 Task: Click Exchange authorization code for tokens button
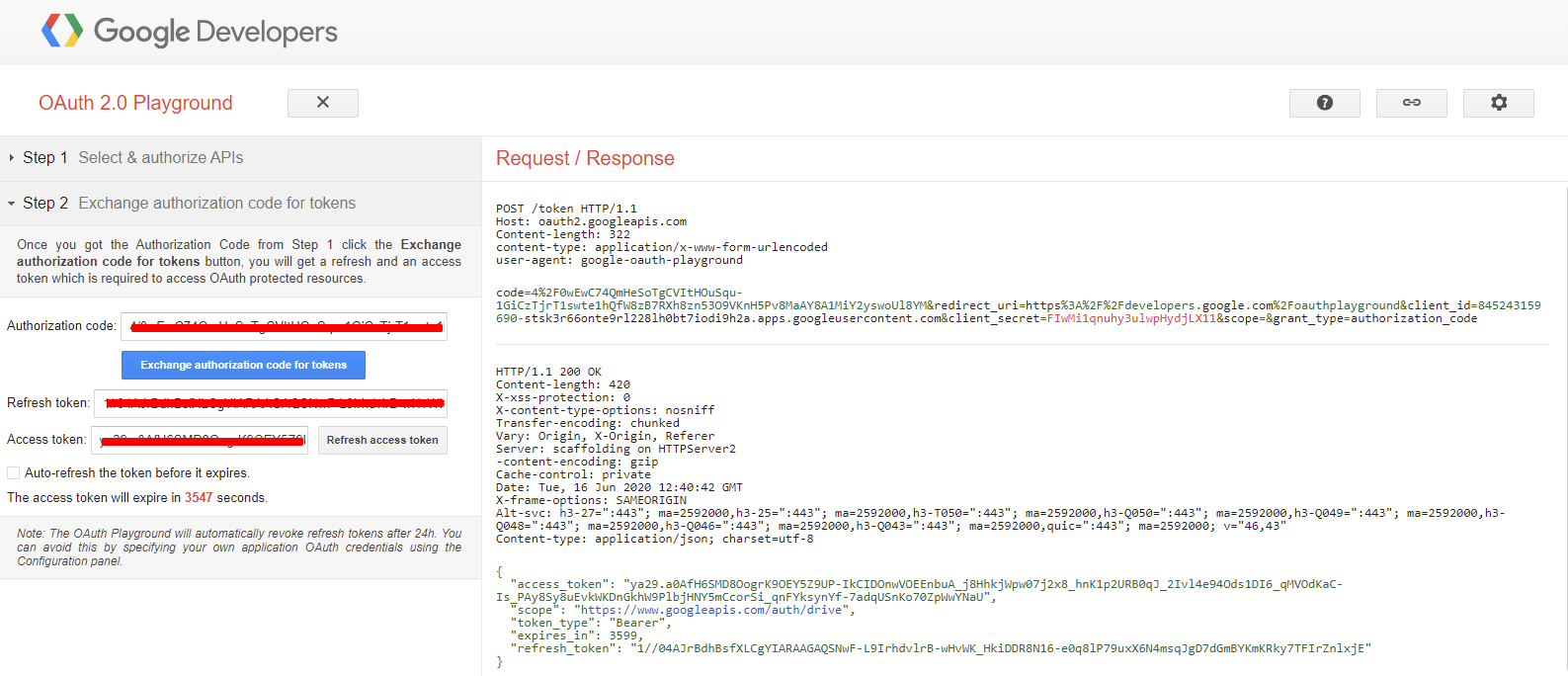pyautogui.click(x=243, y=366)
